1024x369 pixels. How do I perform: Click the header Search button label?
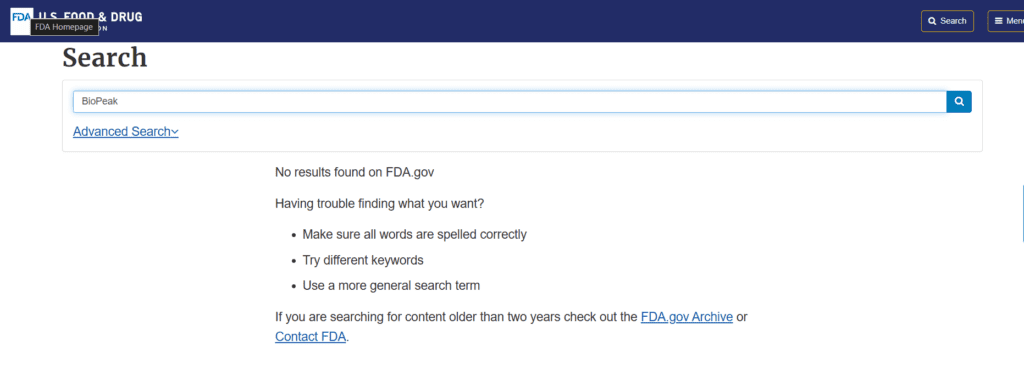pos(953,21)
